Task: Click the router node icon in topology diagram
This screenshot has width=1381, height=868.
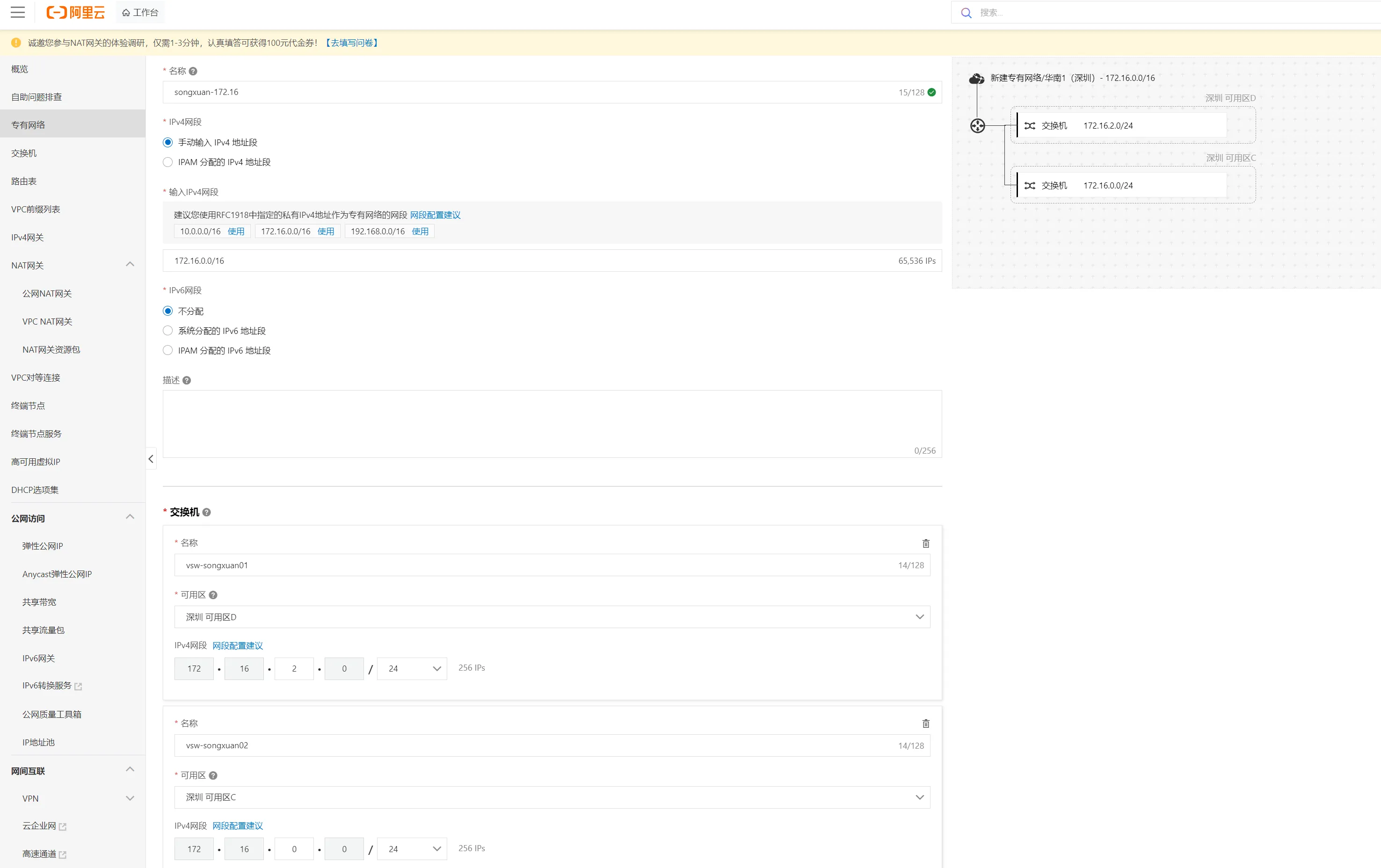Action: coord(977,125)
